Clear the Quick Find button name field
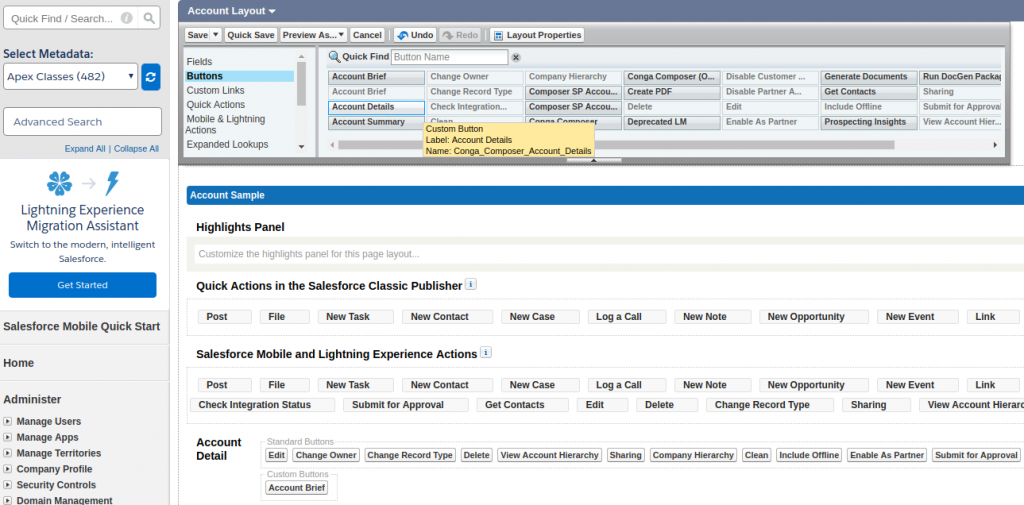The width and height of the screenshot is (1024, 505). pos(516,58)
